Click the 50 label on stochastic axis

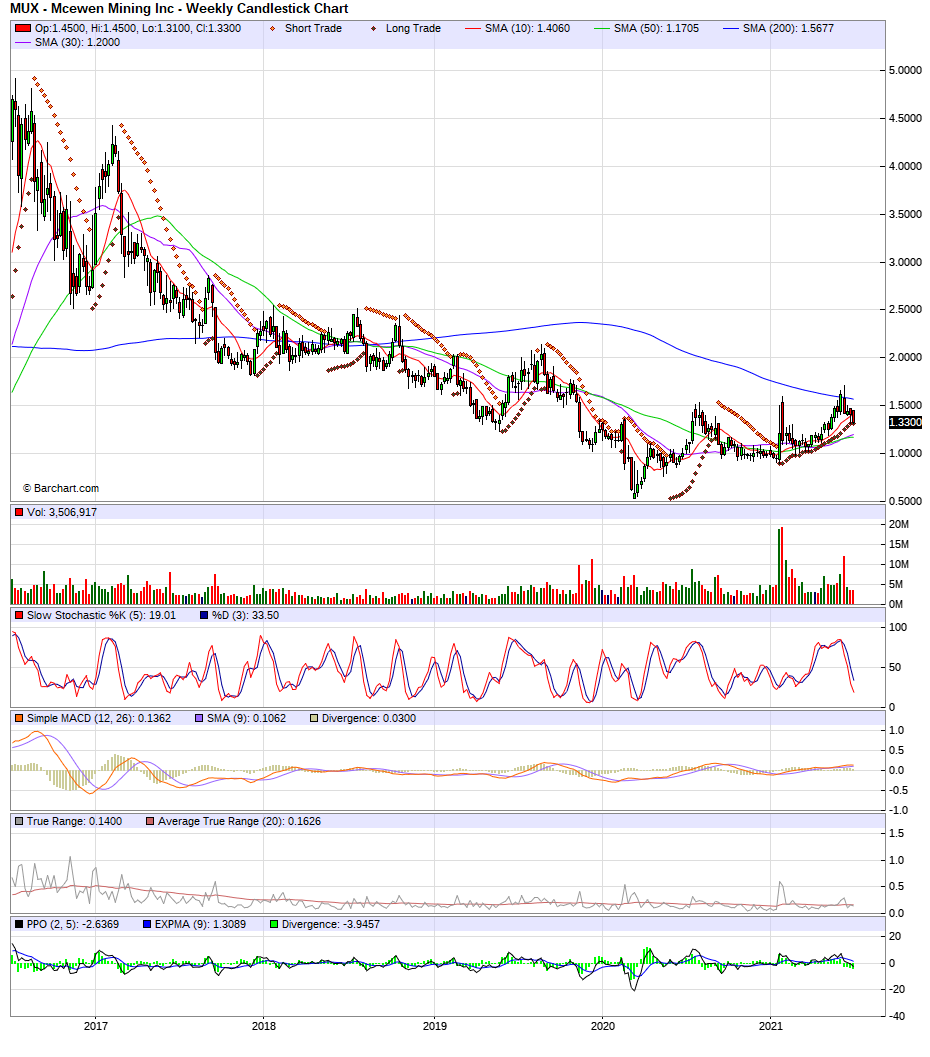(x=895, y=667)
